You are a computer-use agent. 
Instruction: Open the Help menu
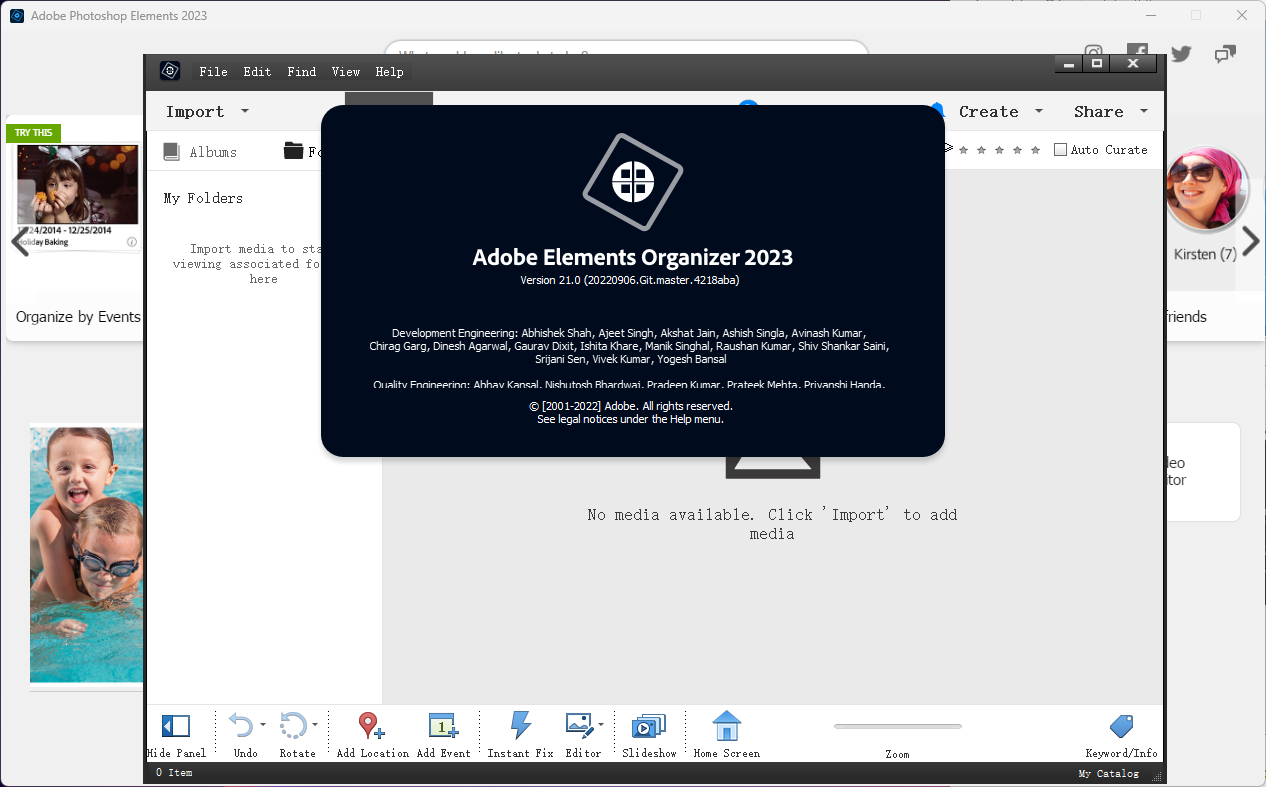[x=390, y=72]
